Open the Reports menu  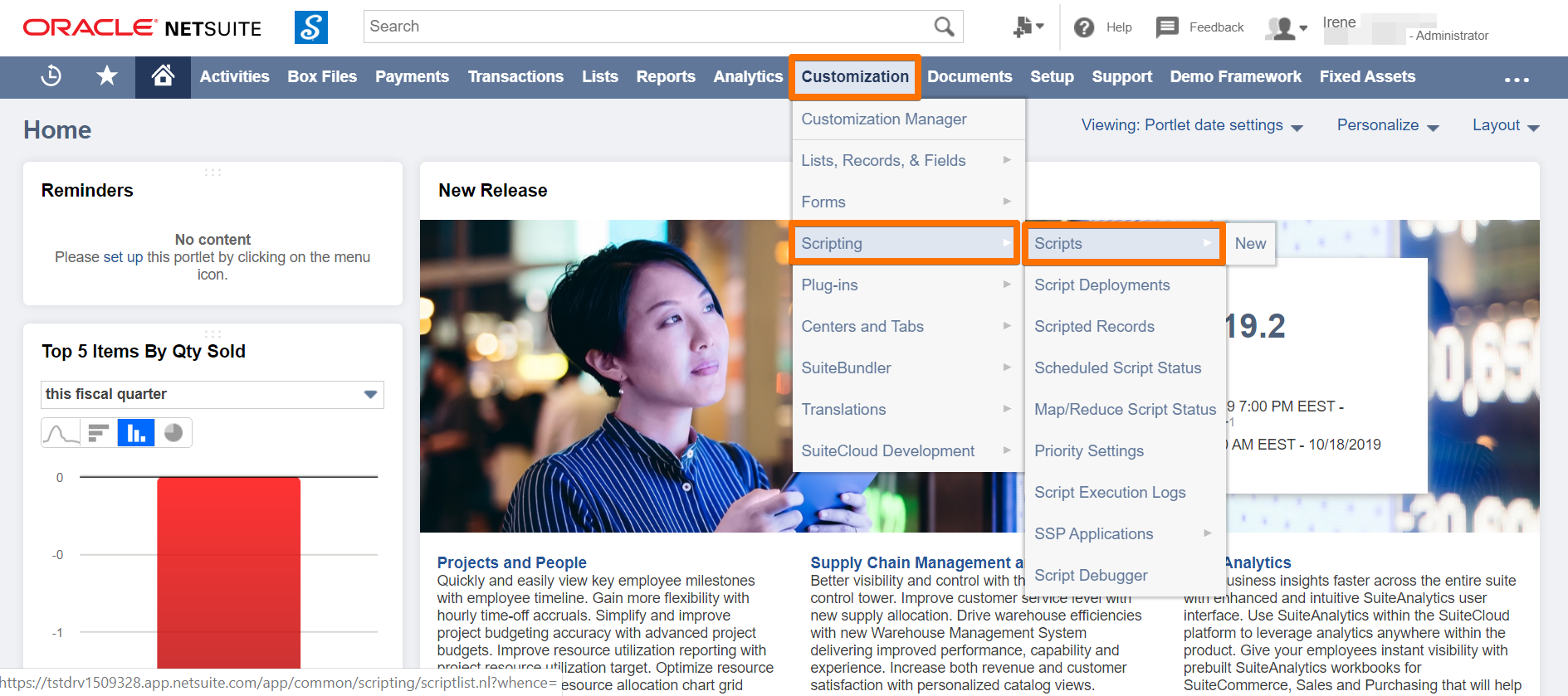tap(666, 77)
